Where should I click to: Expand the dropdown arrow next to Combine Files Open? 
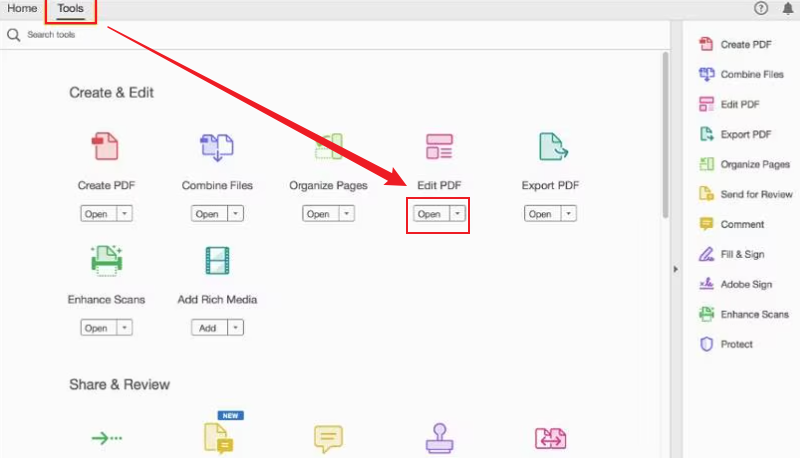236,213
